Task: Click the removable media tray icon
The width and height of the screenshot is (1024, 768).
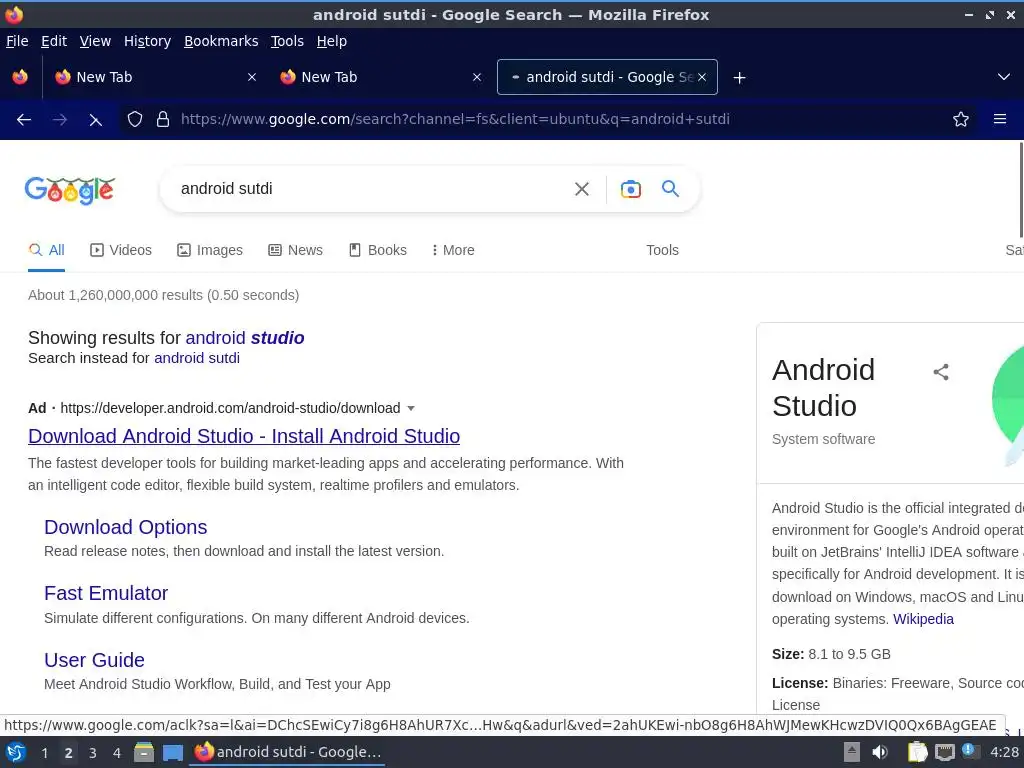Action: (852, 752)
